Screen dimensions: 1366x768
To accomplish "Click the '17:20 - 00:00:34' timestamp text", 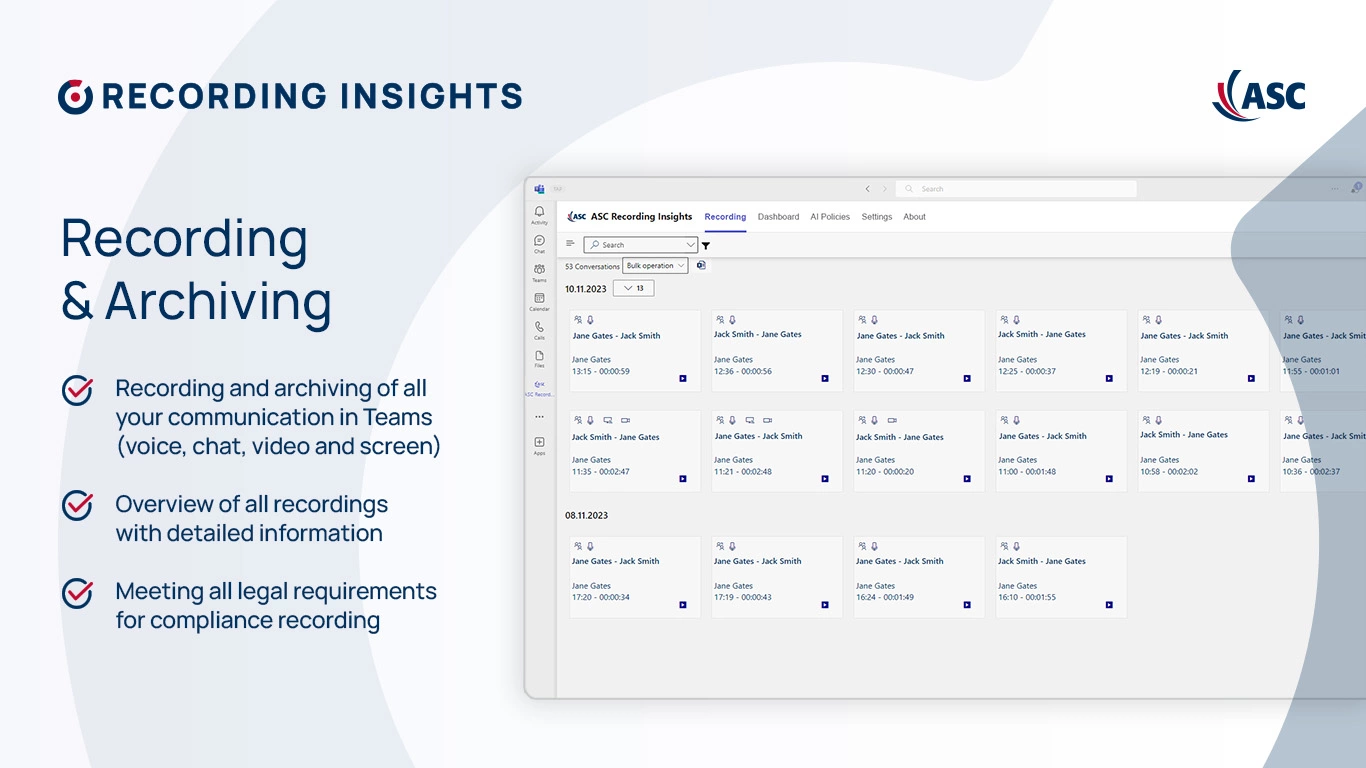I will click(601, 598).
